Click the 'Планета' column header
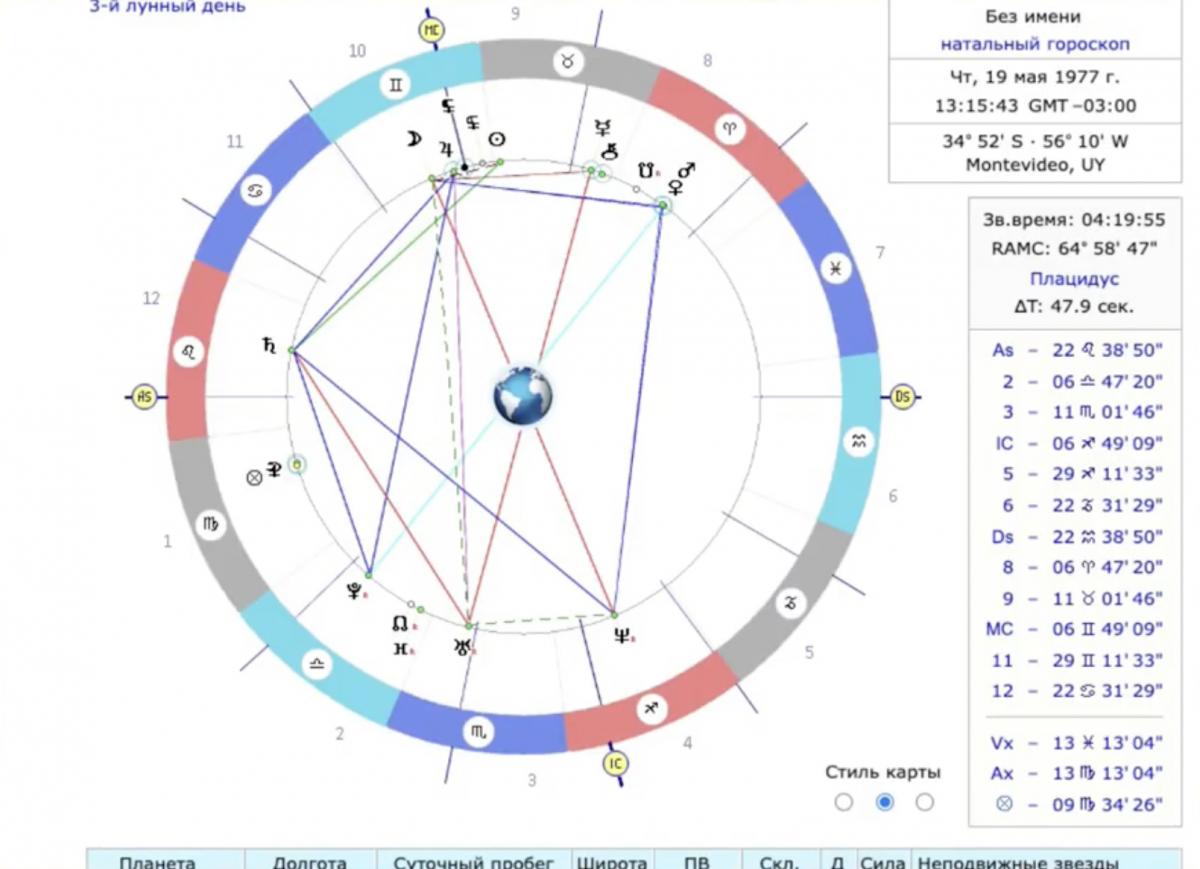This screenshot has height=869, width=1200. coord(158,863)
